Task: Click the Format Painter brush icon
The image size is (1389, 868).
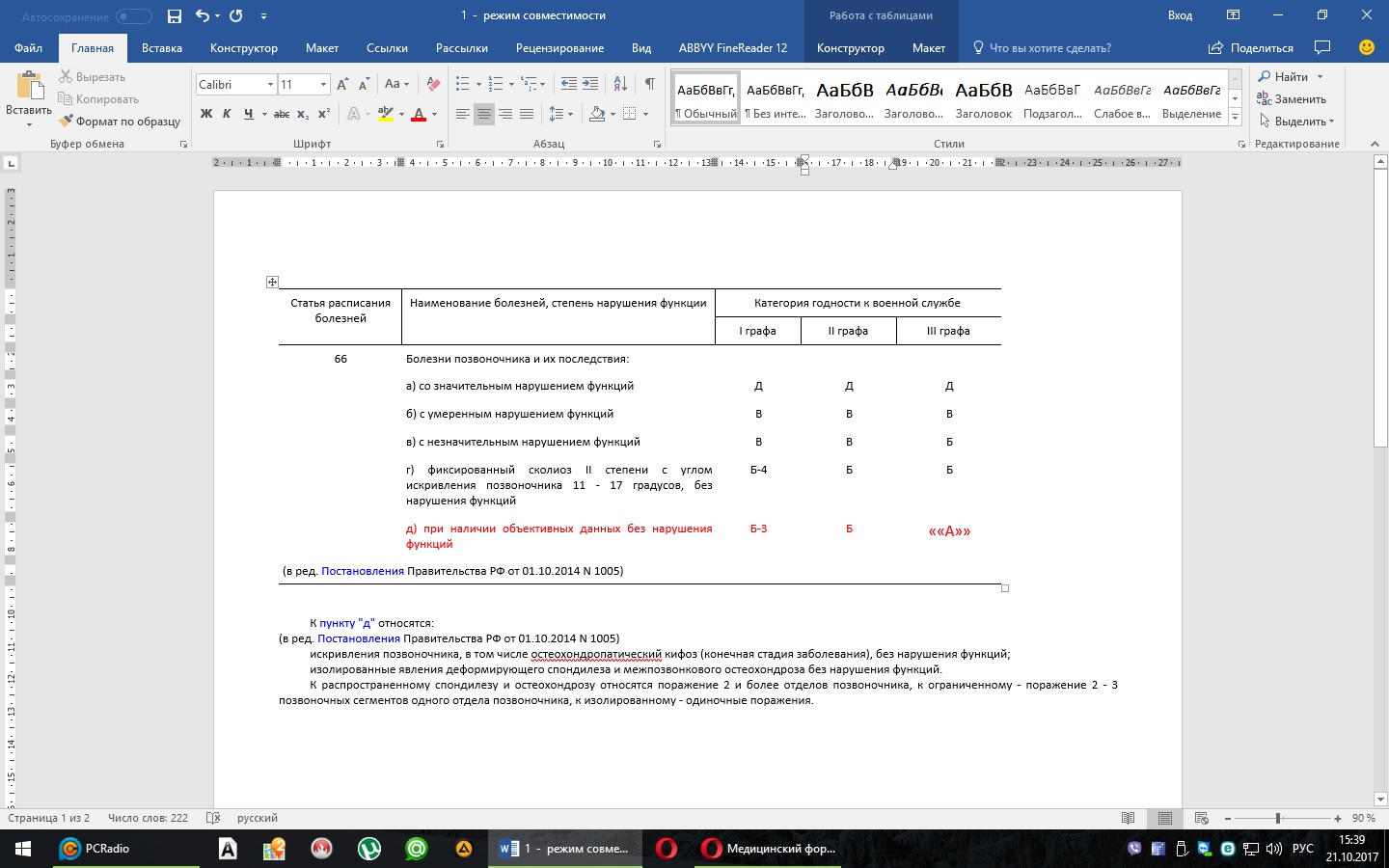Action: [66, 122]
